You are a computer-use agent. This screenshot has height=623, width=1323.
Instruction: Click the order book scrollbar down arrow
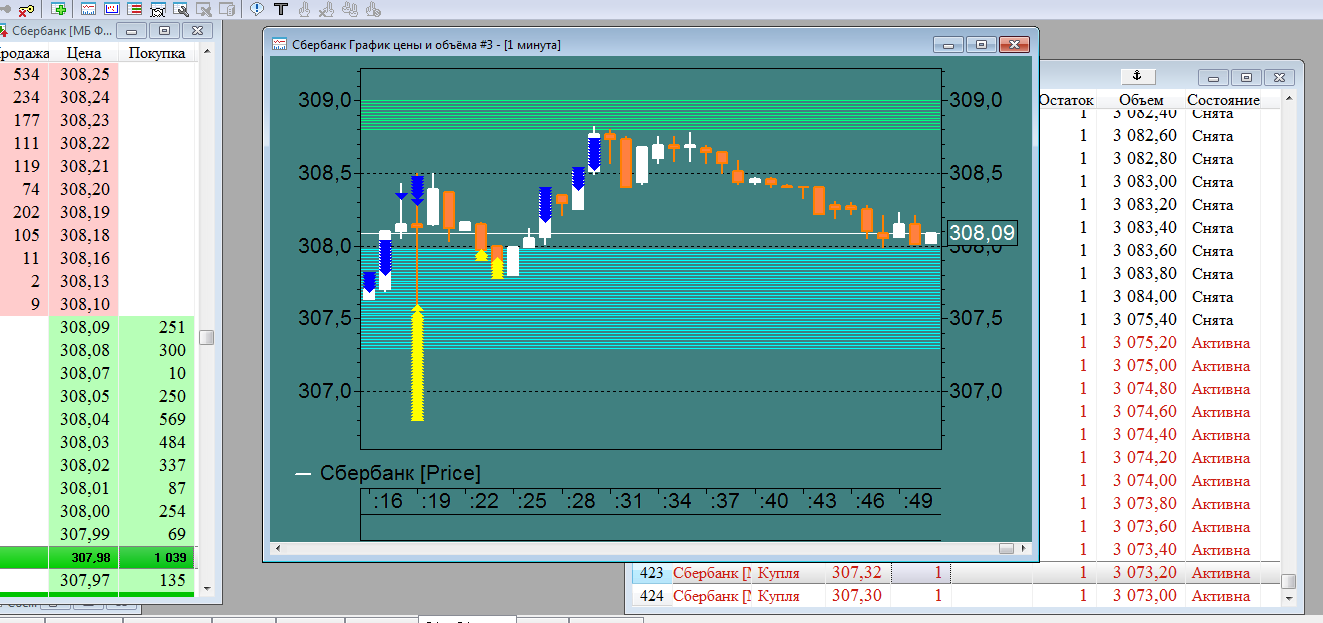[x=206, y=588]
